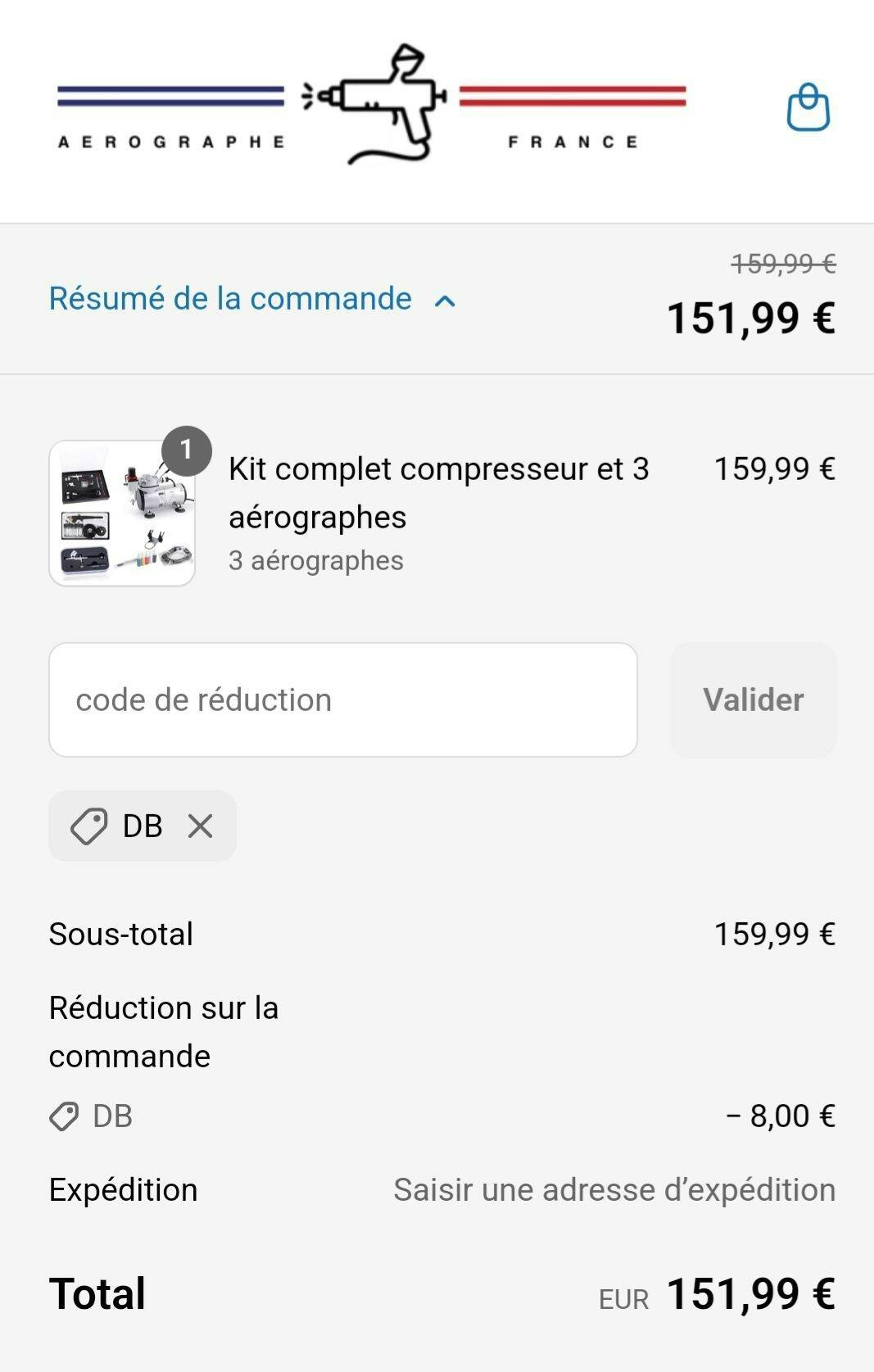Click the Saisir une adresse d'expédition text
The height and width of the screenshot is (1372, 874).
pos(614,1190)
